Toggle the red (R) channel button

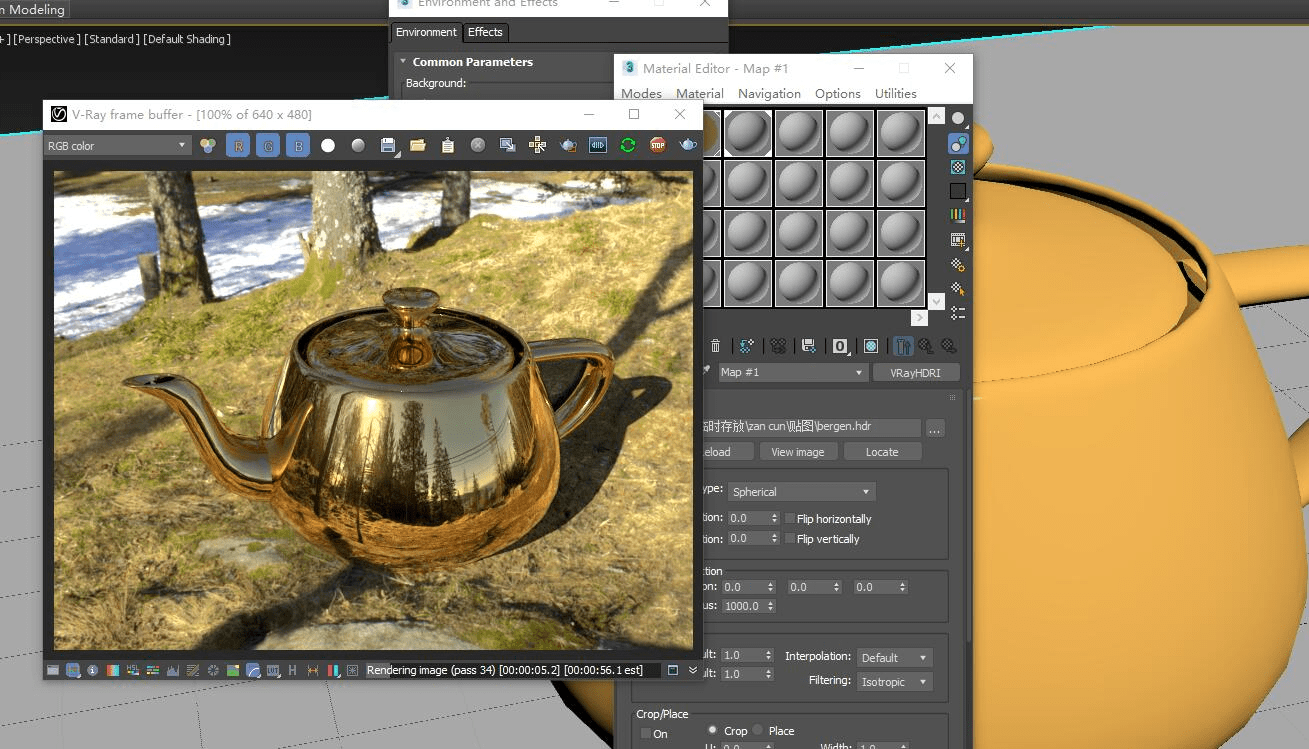pos(238,145)
